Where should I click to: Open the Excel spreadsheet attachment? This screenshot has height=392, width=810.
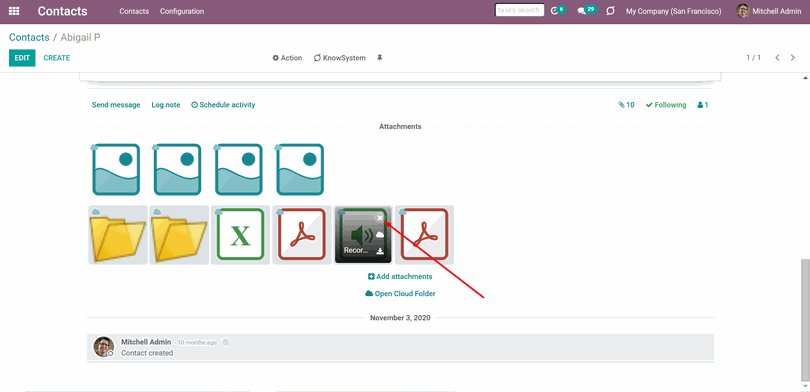240,234
